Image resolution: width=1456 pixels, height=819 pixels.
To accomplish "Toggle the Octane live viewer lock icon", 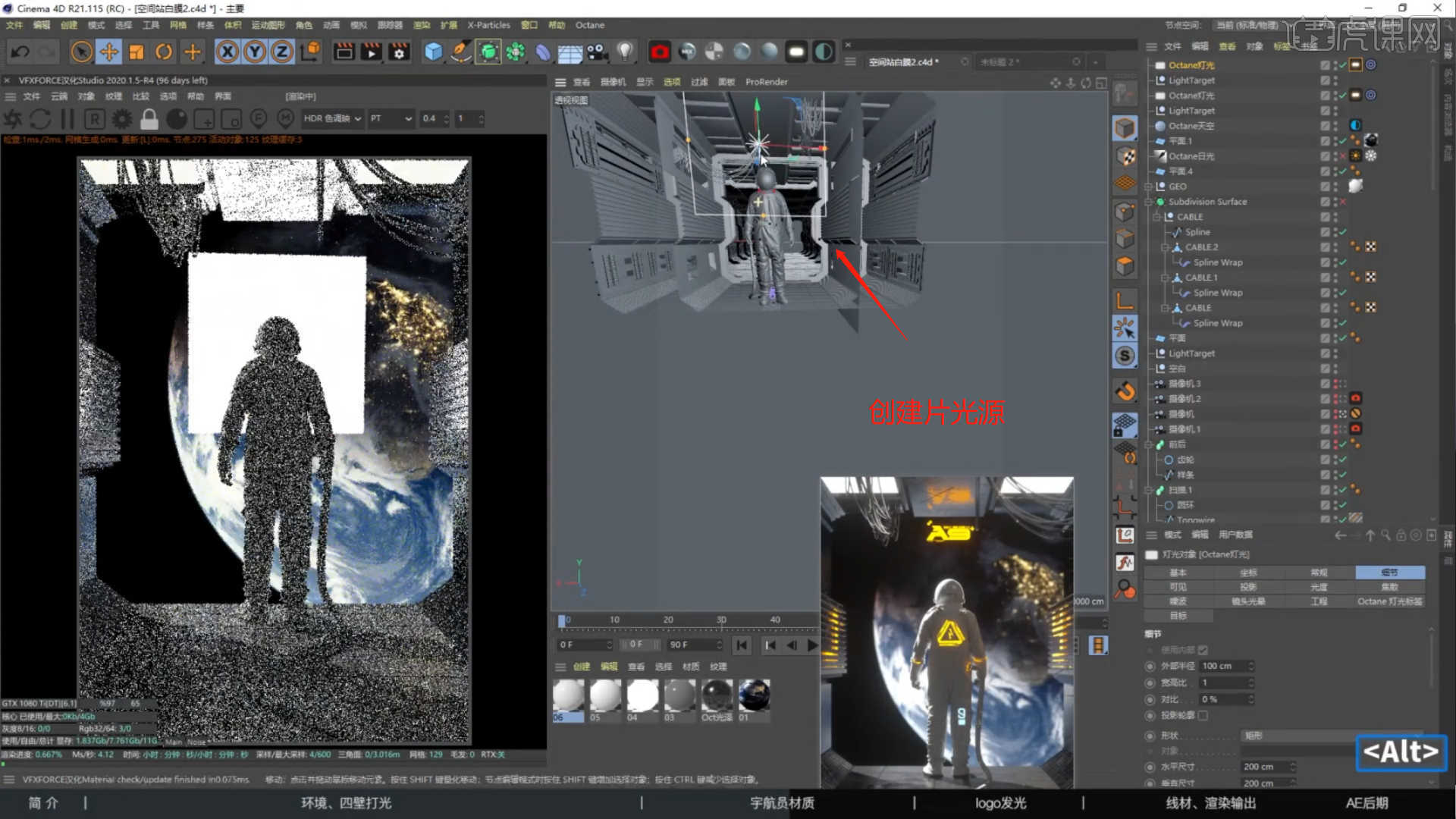I will [x=149, y=119].
